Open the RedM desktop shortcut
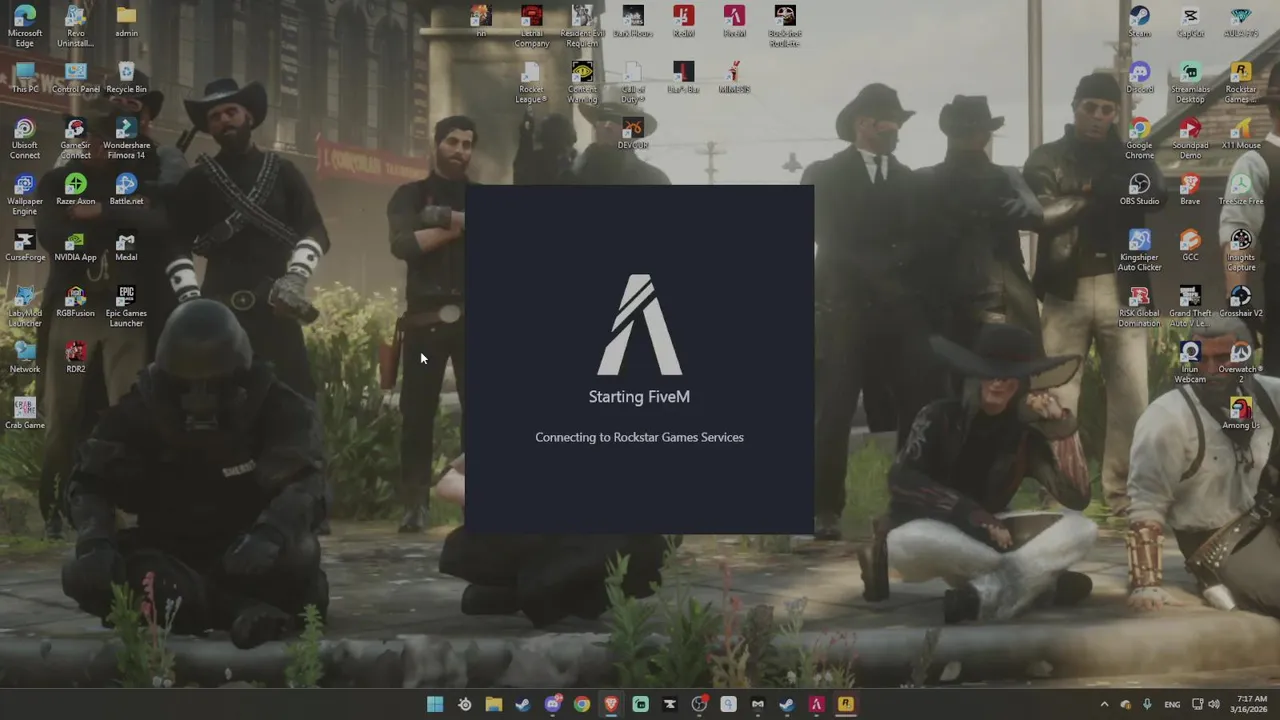 tap(683, 22)
